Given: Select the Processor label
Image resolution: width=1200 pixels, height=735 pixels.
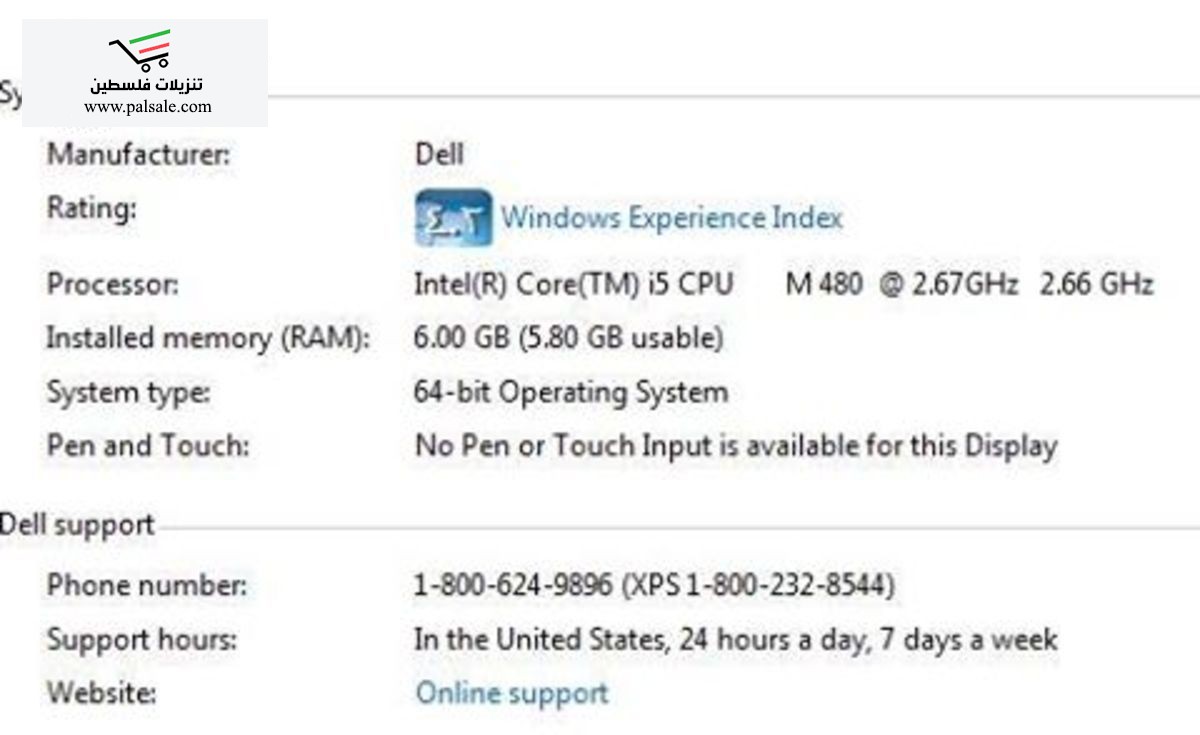Looking at the screenshot, I should click(113, 284).
